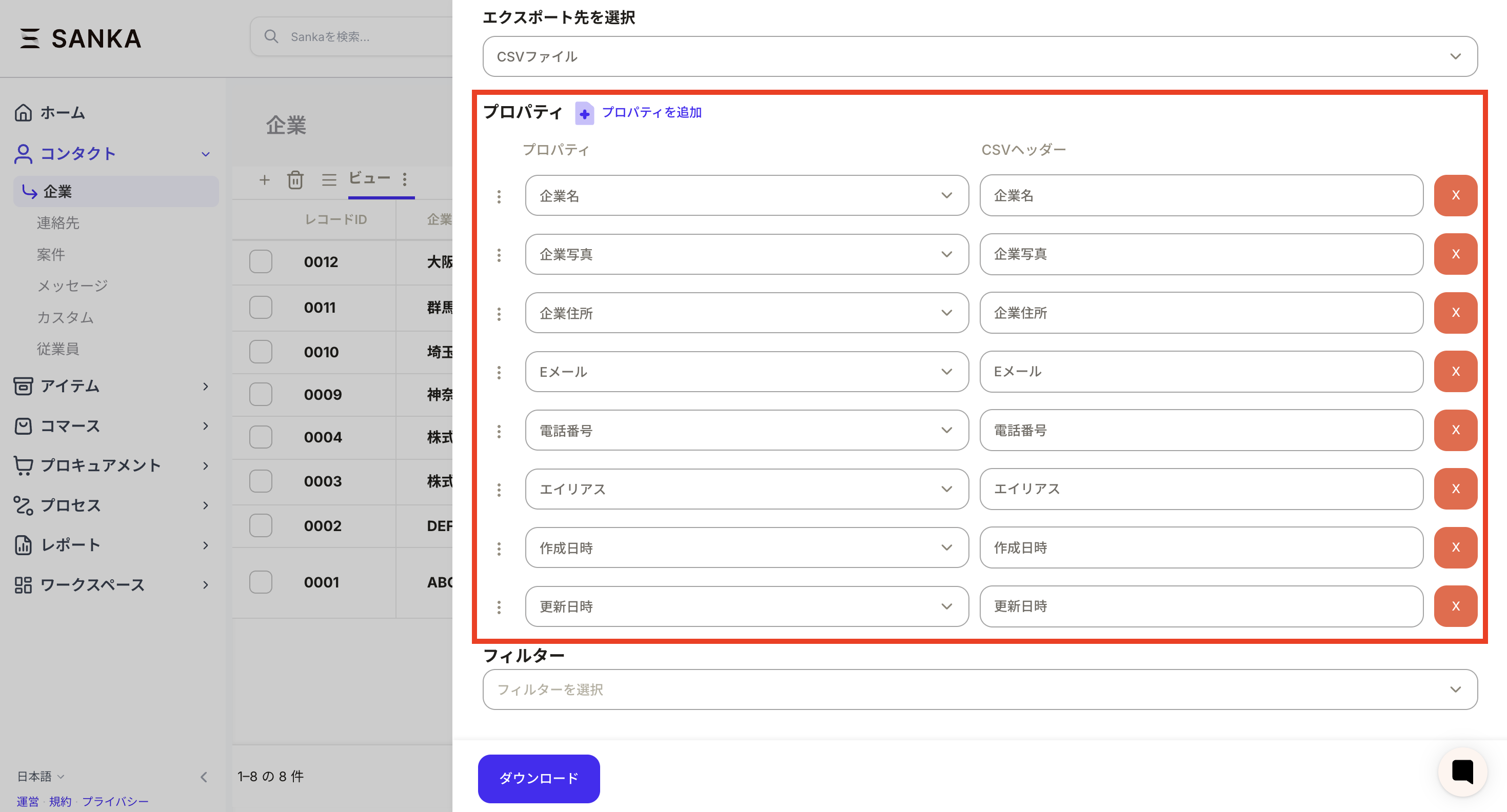Open the kebab menu next to ビュー

[x=405, y=180]
